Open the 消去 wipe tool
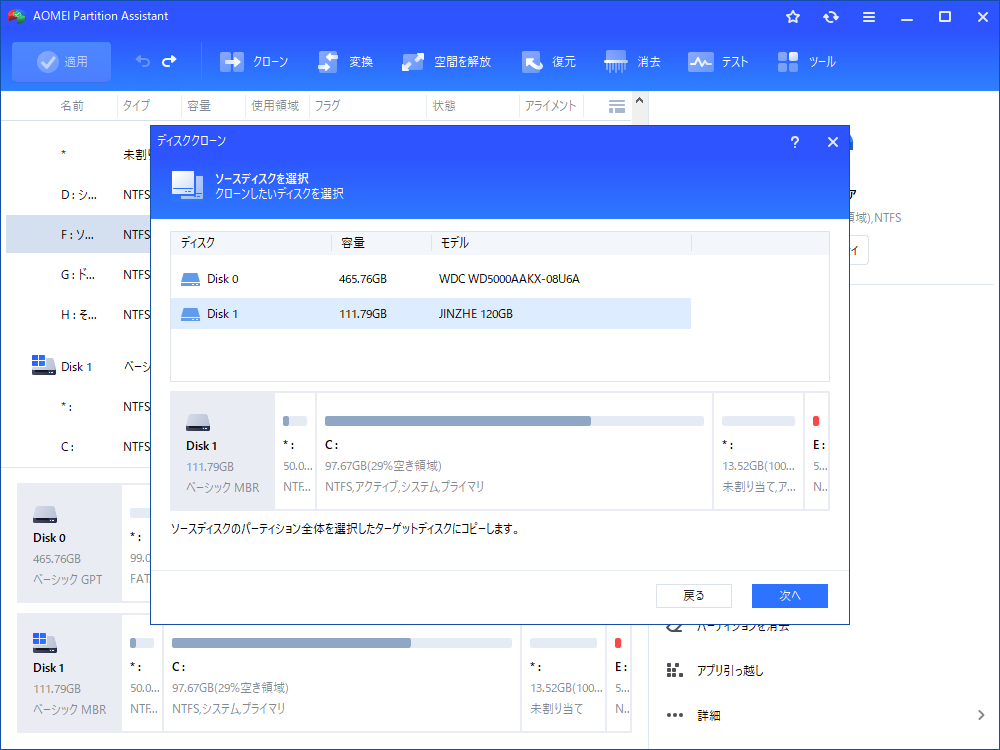 tap(632, 62)
